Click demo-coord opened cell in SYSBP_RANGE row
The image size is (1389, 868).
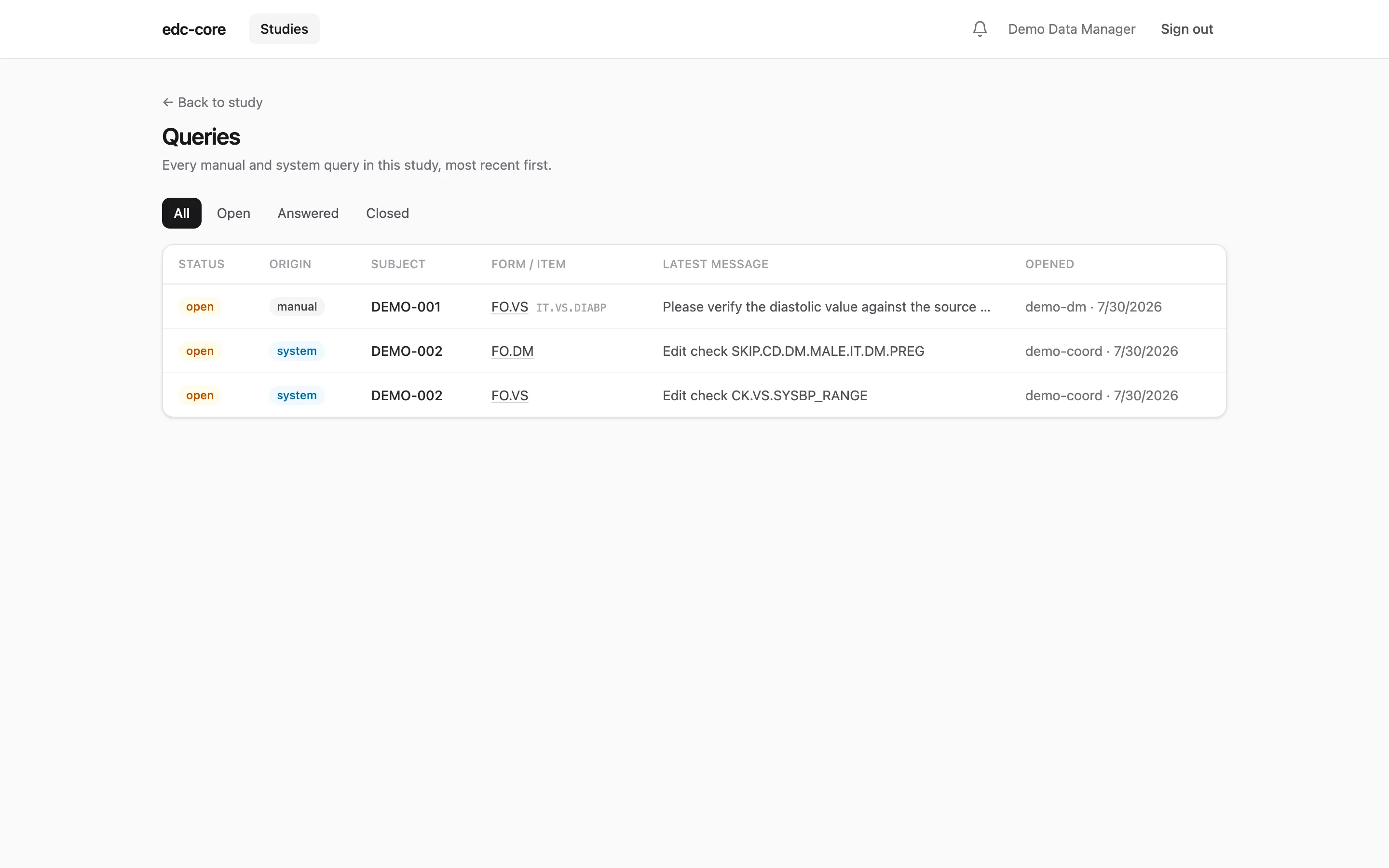pos(1102,395)
